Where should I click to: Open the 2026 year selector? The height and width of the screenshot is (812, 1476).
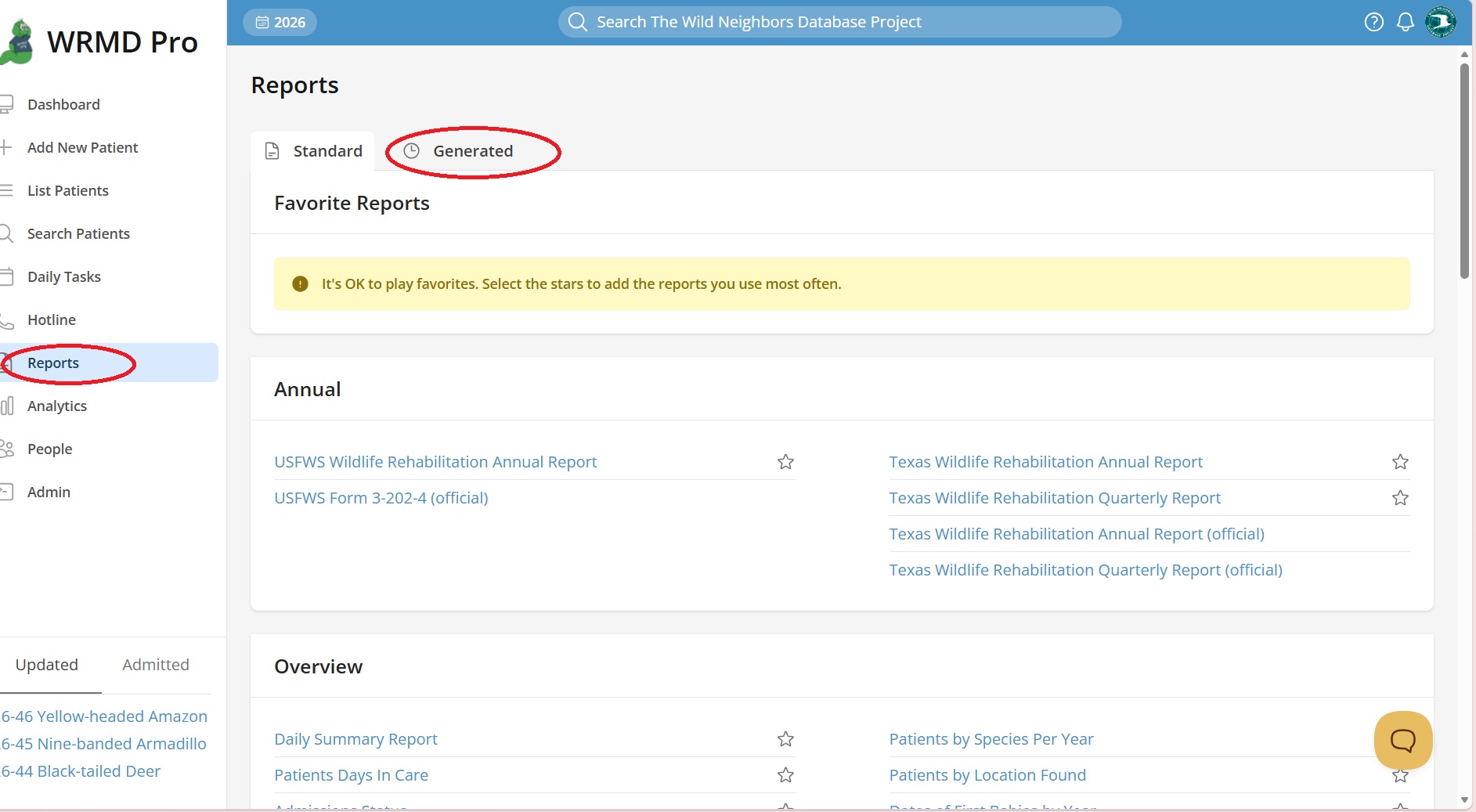pyautogui.click(x=280, y=22)
